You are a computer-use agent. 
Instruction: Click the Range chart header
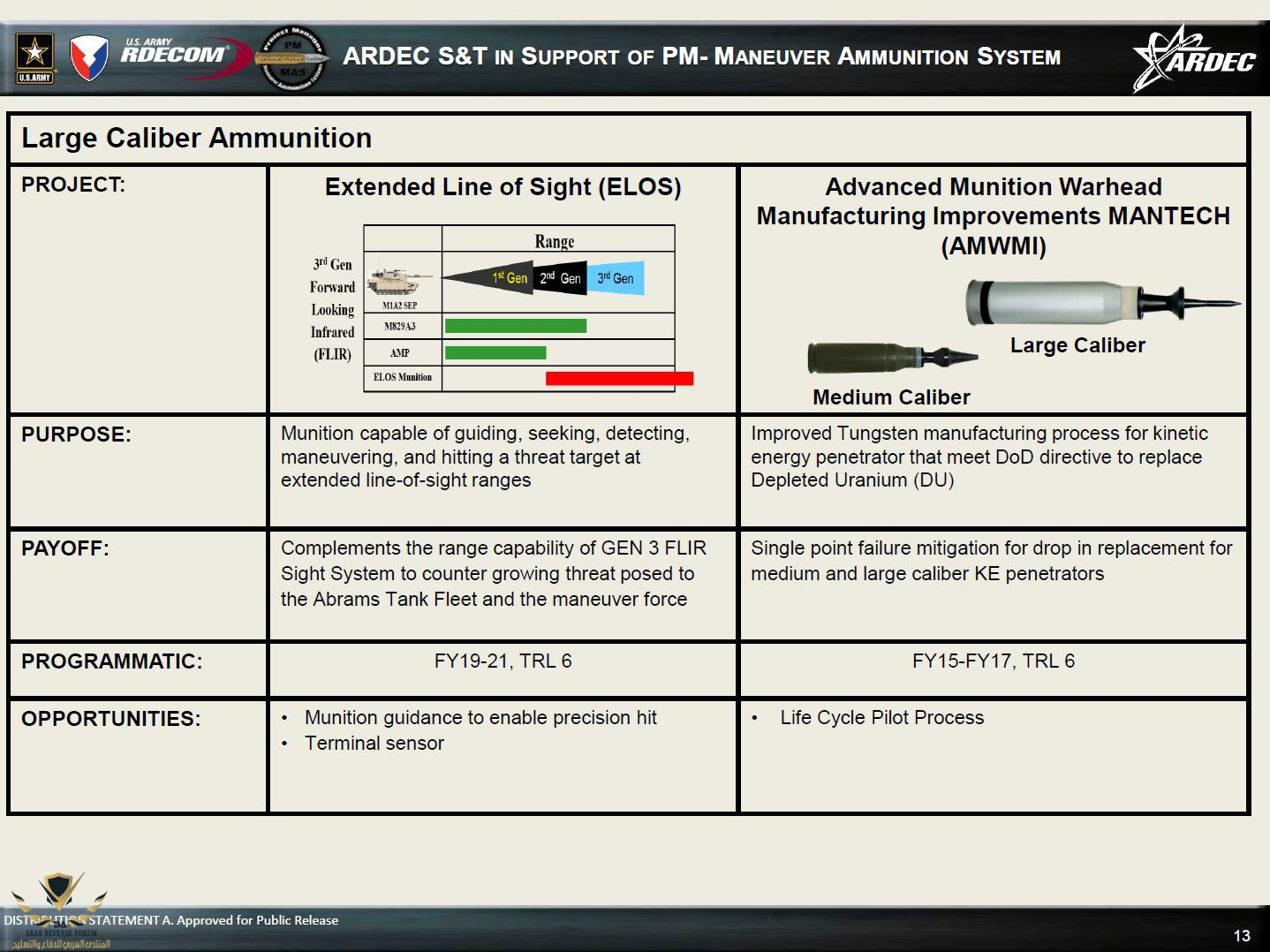point(555,241)
